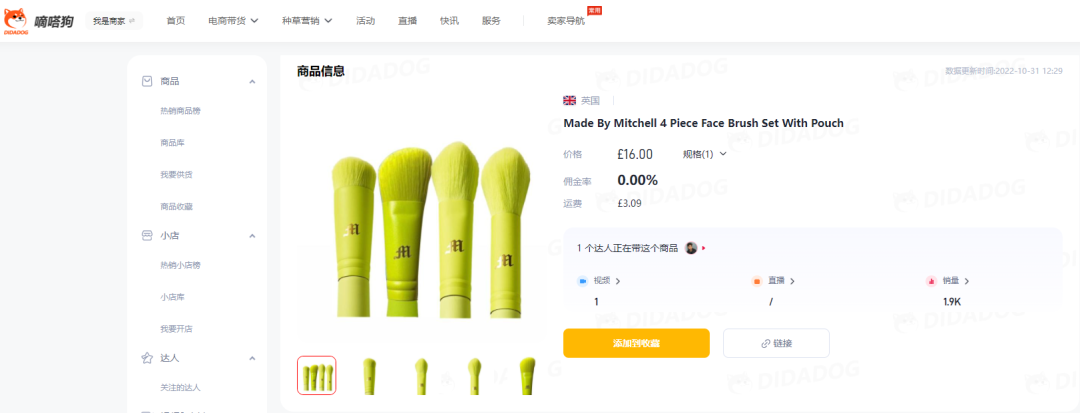Click the blue 视频 video icon
Screen dimensions: 1080x413
click(582, 281)
